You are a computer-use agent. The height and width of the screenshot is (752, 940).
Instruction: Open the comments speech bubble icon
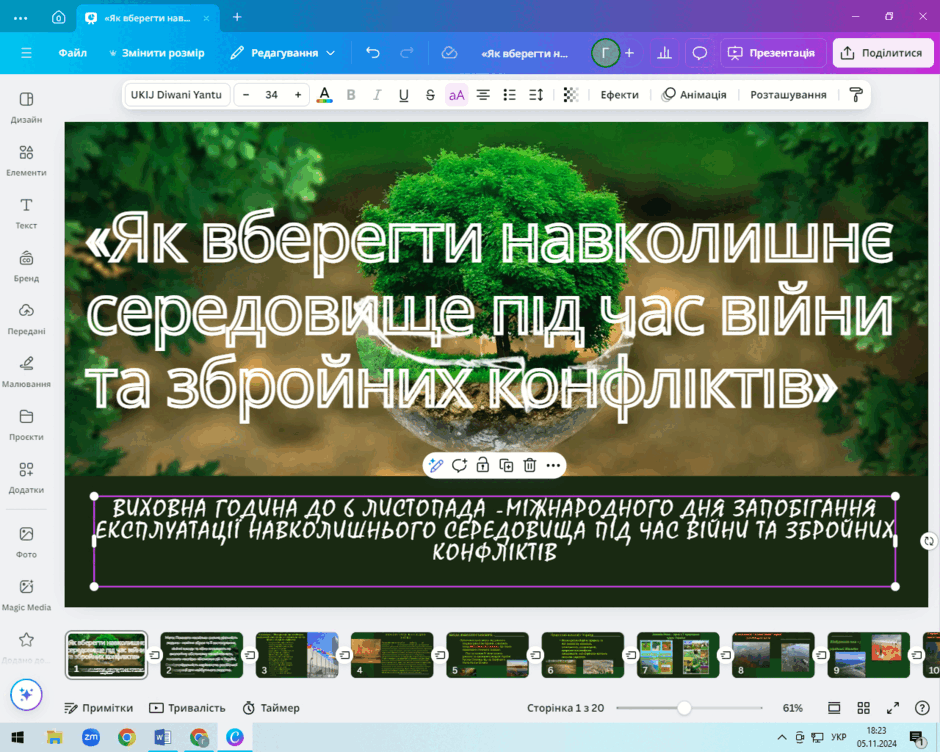(700, 53)
